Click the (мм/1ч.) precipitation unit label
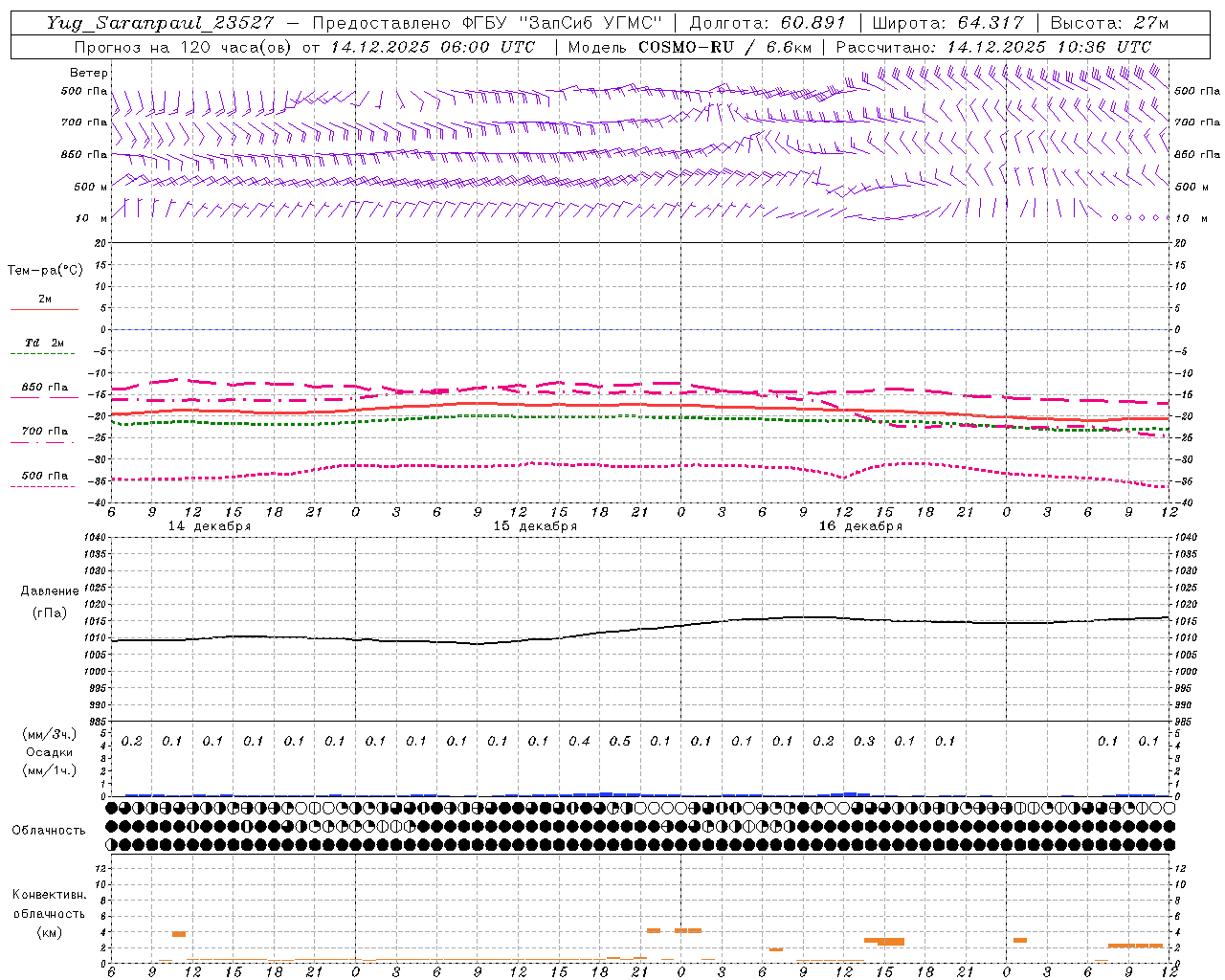 50,770
